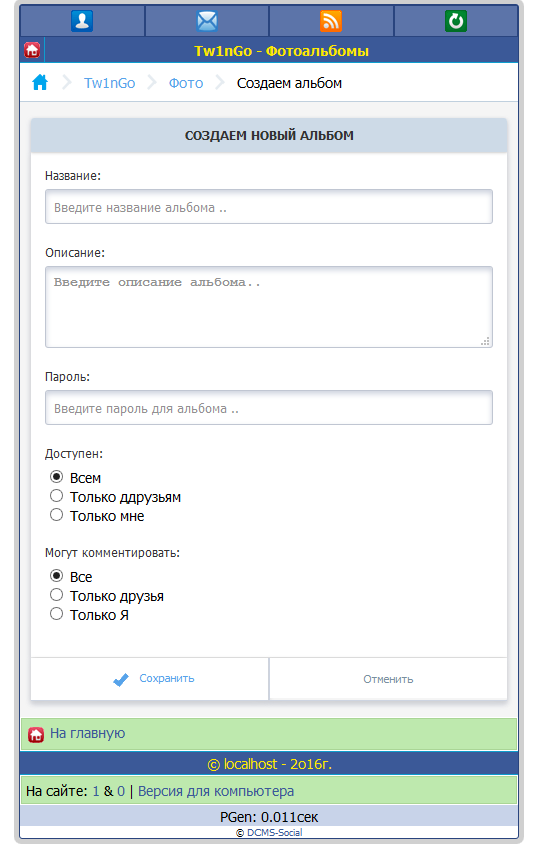Click the blue house breadcrumb icon
Viewport: 539px width, 845px height.
40,82
